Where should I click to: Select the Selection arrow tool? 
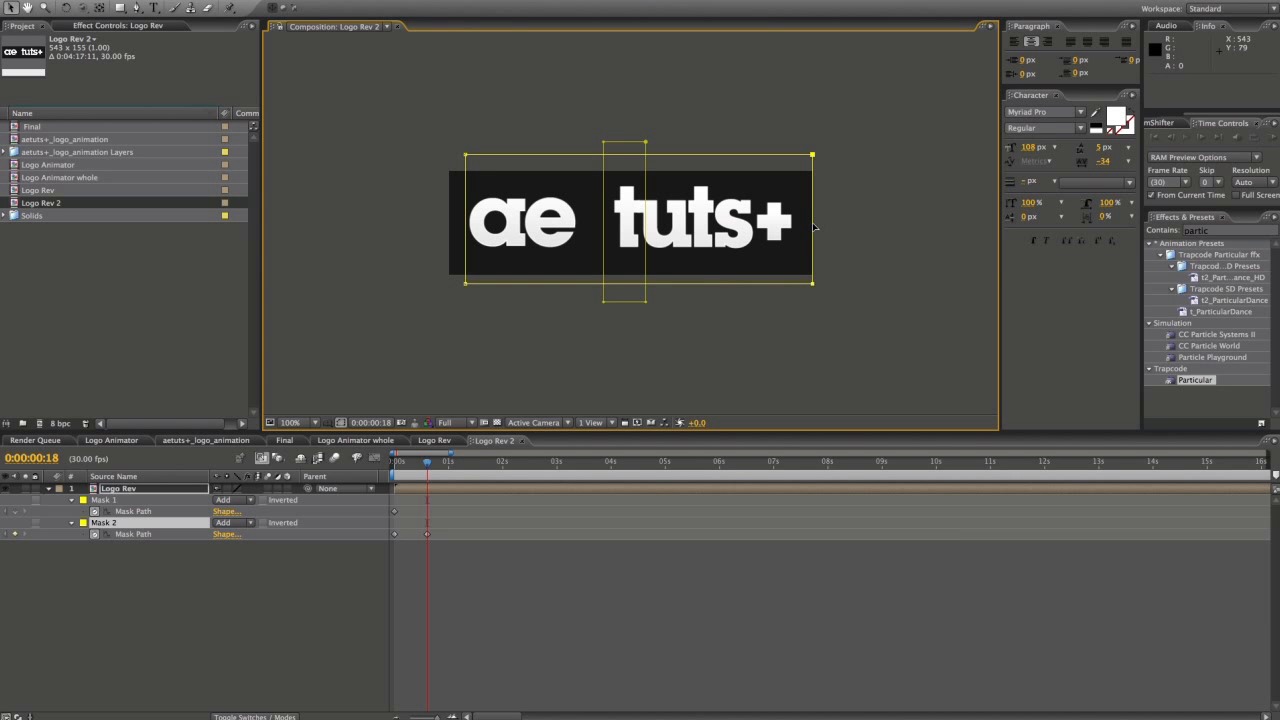click(11, 8)
